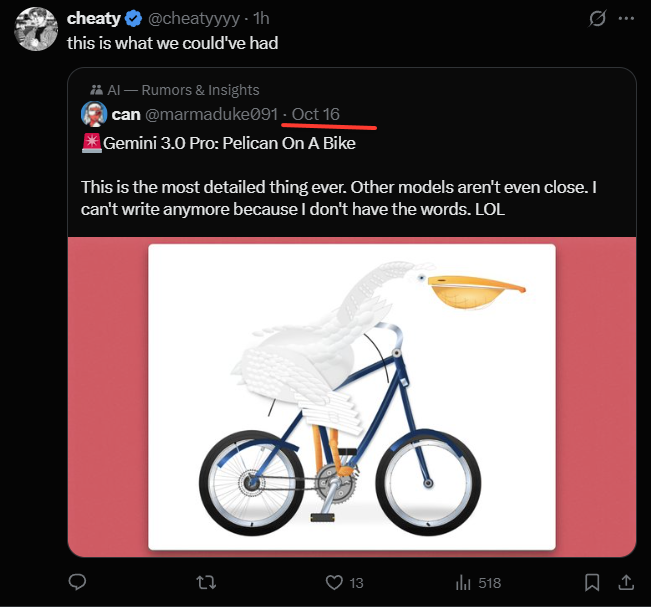Bookmark this post

pyautogui.click(x=592, y=582)
